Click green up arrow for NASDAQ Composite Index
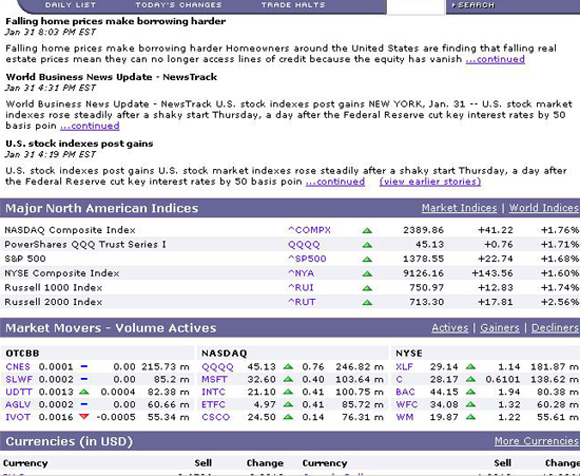580x476 pixels. (x=367, y=231)
